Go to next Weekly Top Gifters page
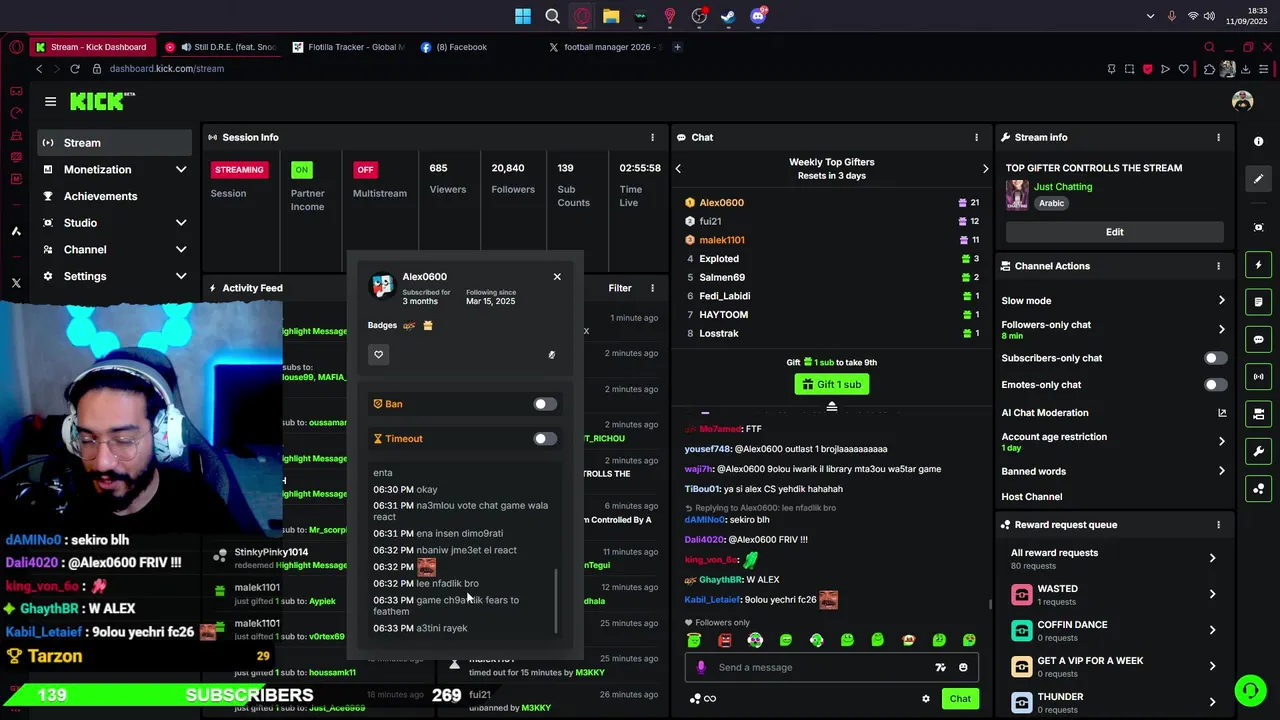The height and width of the screenshot is (720, 1280). coord(985,168)
